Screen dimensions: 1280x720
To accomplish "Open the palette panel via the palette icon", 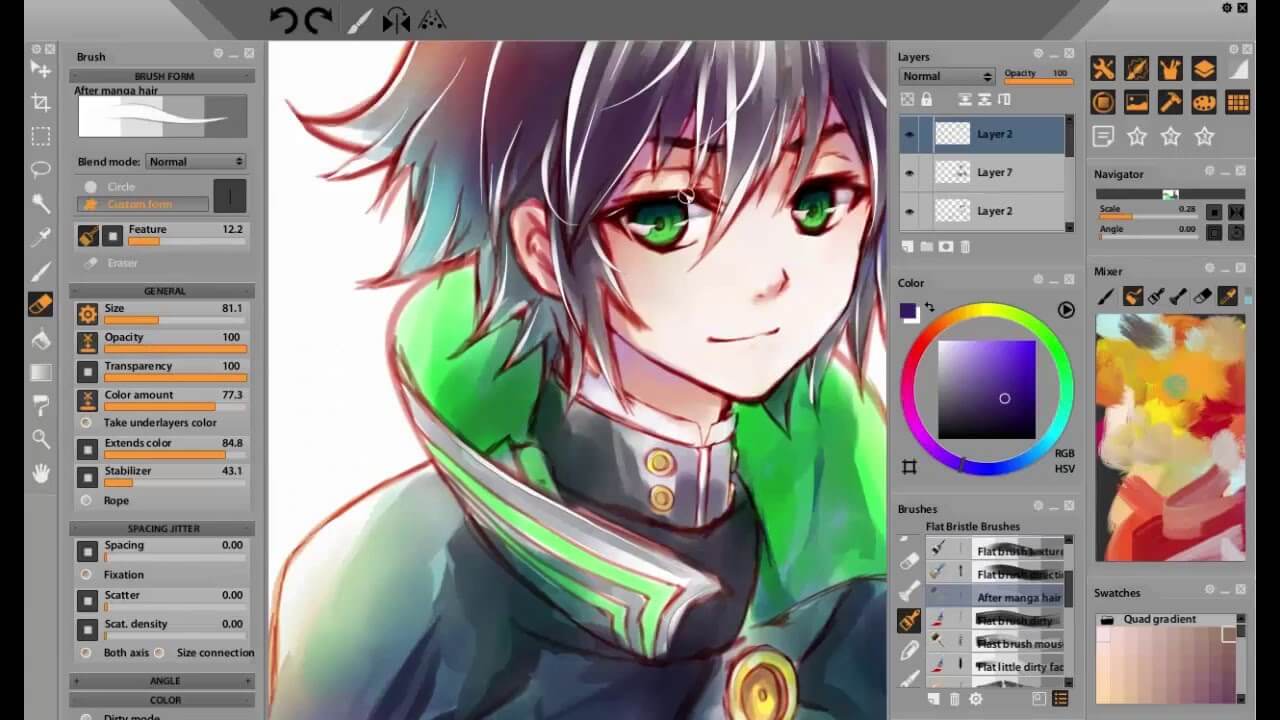I will [1204, 102].
